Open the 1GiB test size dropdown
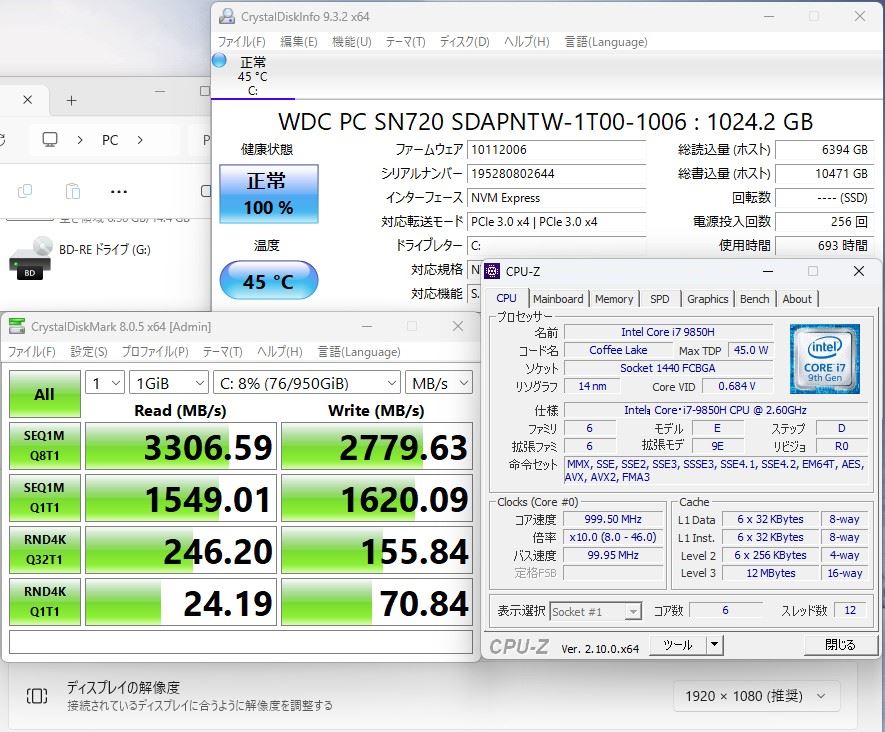Image resolution: width=885 pixels, height=732 pixels. [169, 383]
